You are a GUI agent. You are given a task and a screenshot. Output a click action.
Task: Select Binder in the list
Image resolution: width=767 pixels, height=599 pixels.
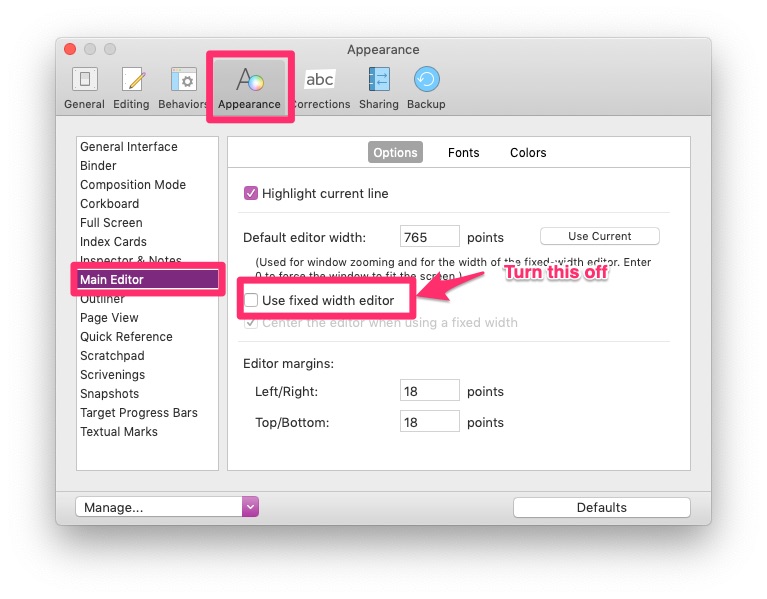(147, 166)
